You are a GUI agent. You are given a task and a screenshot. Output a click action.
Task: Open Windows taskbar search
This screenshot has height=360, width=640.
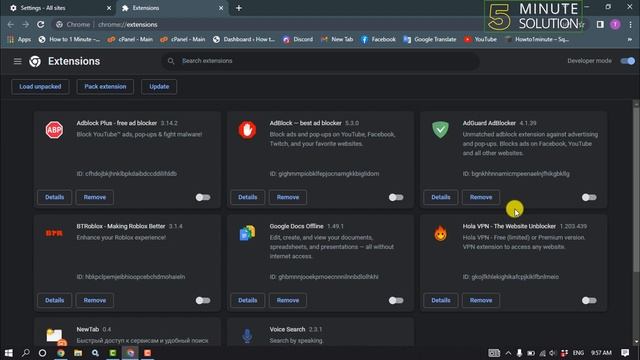pos(25,353)
